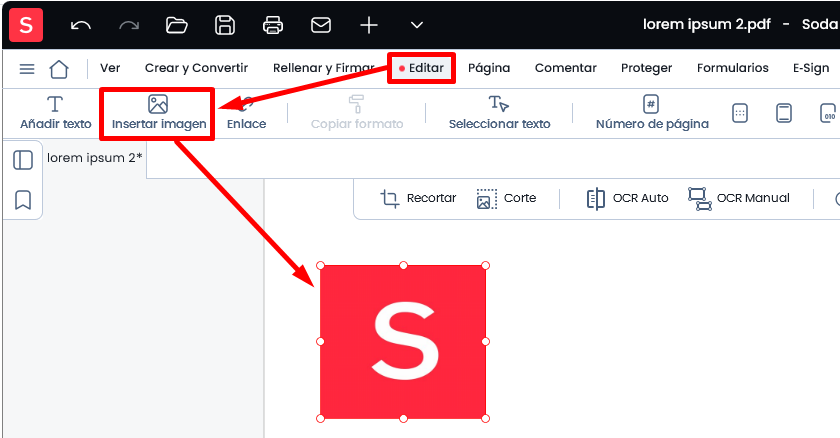Screen dimensions: 840x438
Task: Select the Editar tab
Action: click(422, 68)
